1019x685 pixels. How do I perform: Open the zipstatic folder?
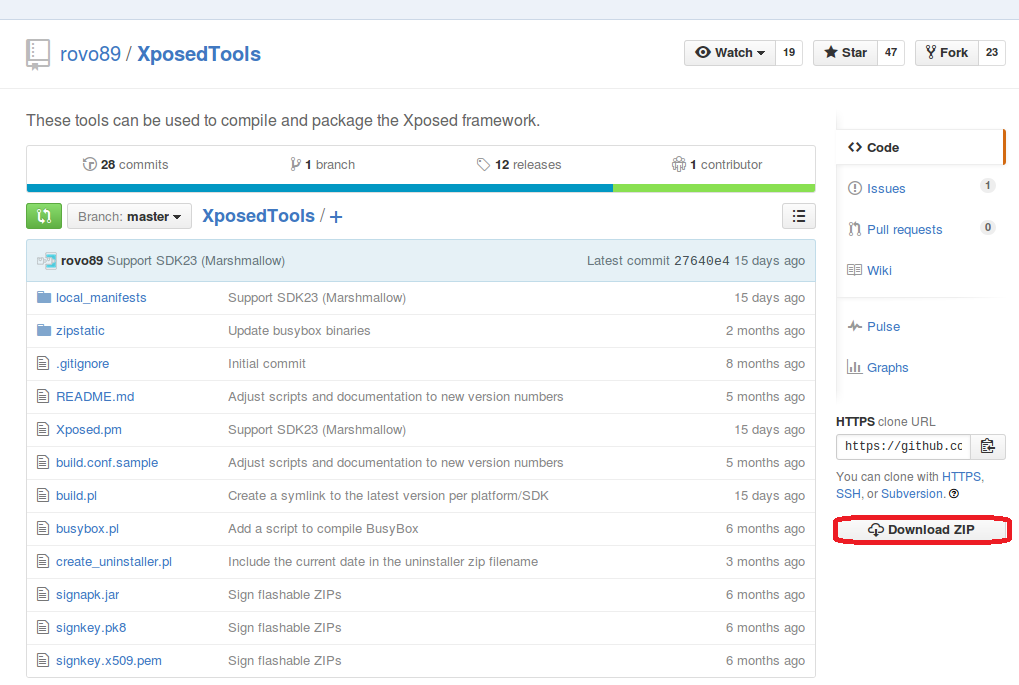[80, 331]
